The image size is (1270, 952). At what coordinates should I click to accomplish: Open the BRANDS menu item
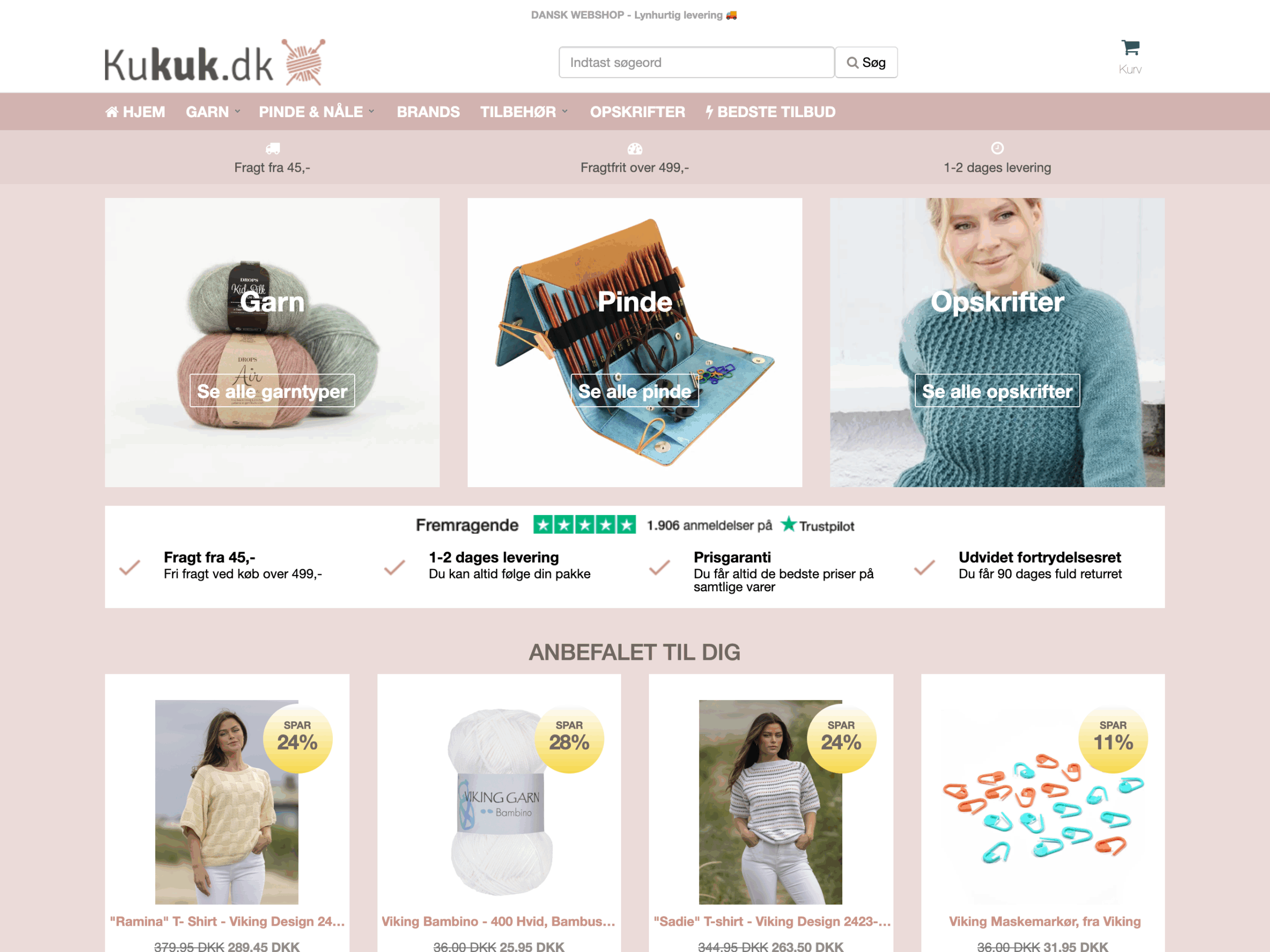pos(428,112)
